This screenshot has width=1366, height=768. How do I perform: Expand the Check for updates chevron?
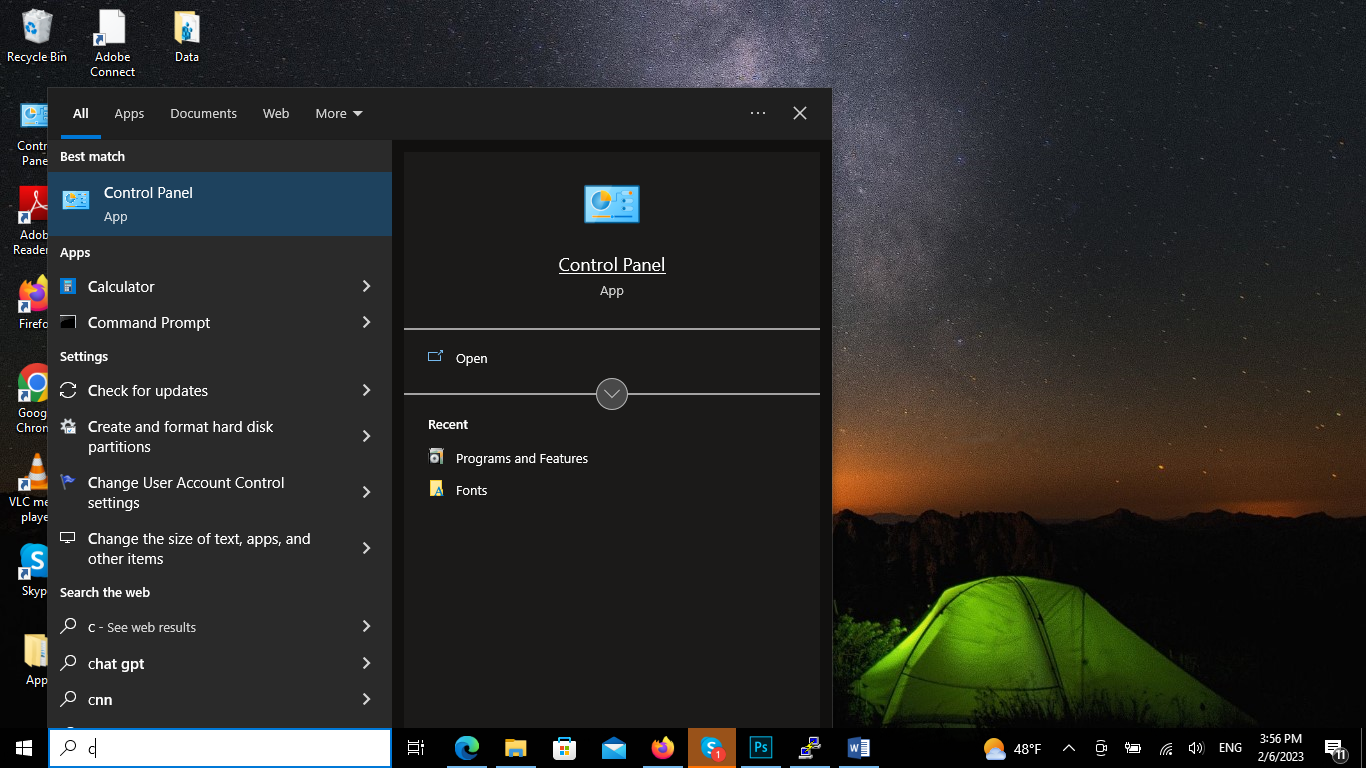(x=366, y=390)
